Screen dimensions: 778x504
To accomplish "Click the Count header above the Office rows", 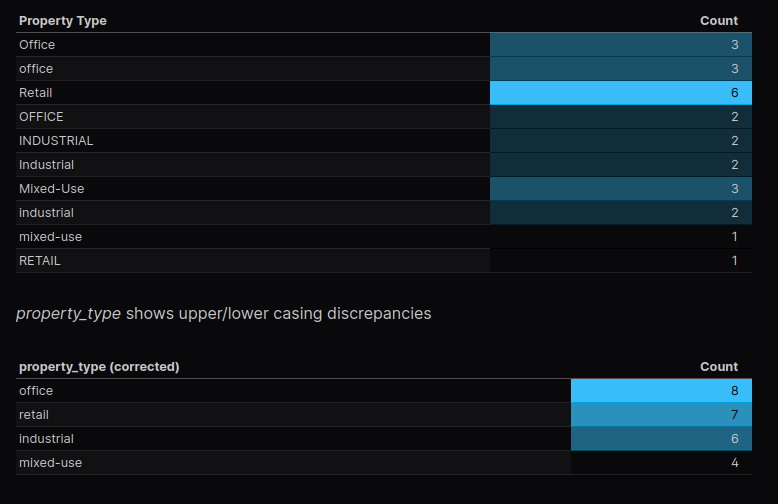I will coord(718,21).
